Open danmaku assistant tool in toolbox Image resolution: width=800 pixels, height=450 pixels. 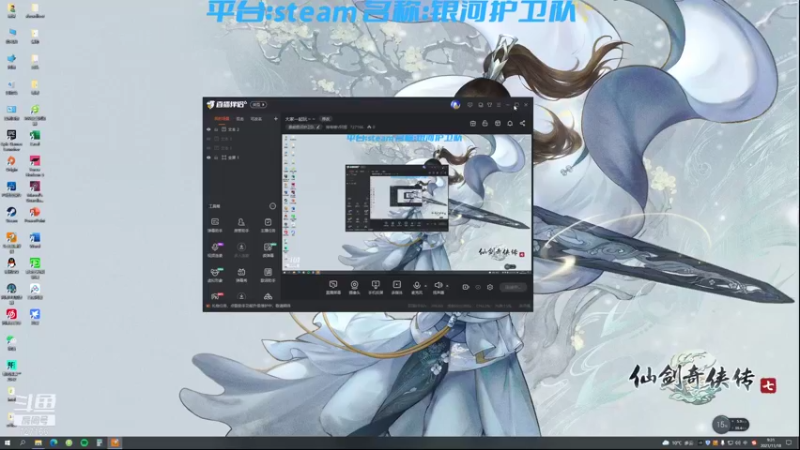tap(215, 224)
